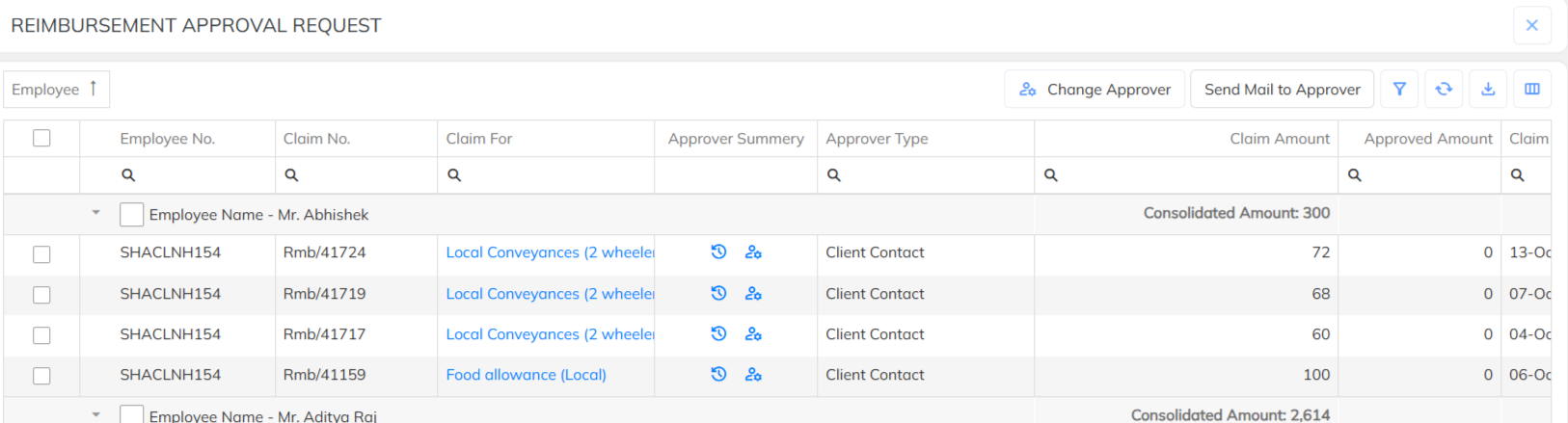The image size is (1568, 423).
Task: Click the download export icon
Action: pos(1488,90)
